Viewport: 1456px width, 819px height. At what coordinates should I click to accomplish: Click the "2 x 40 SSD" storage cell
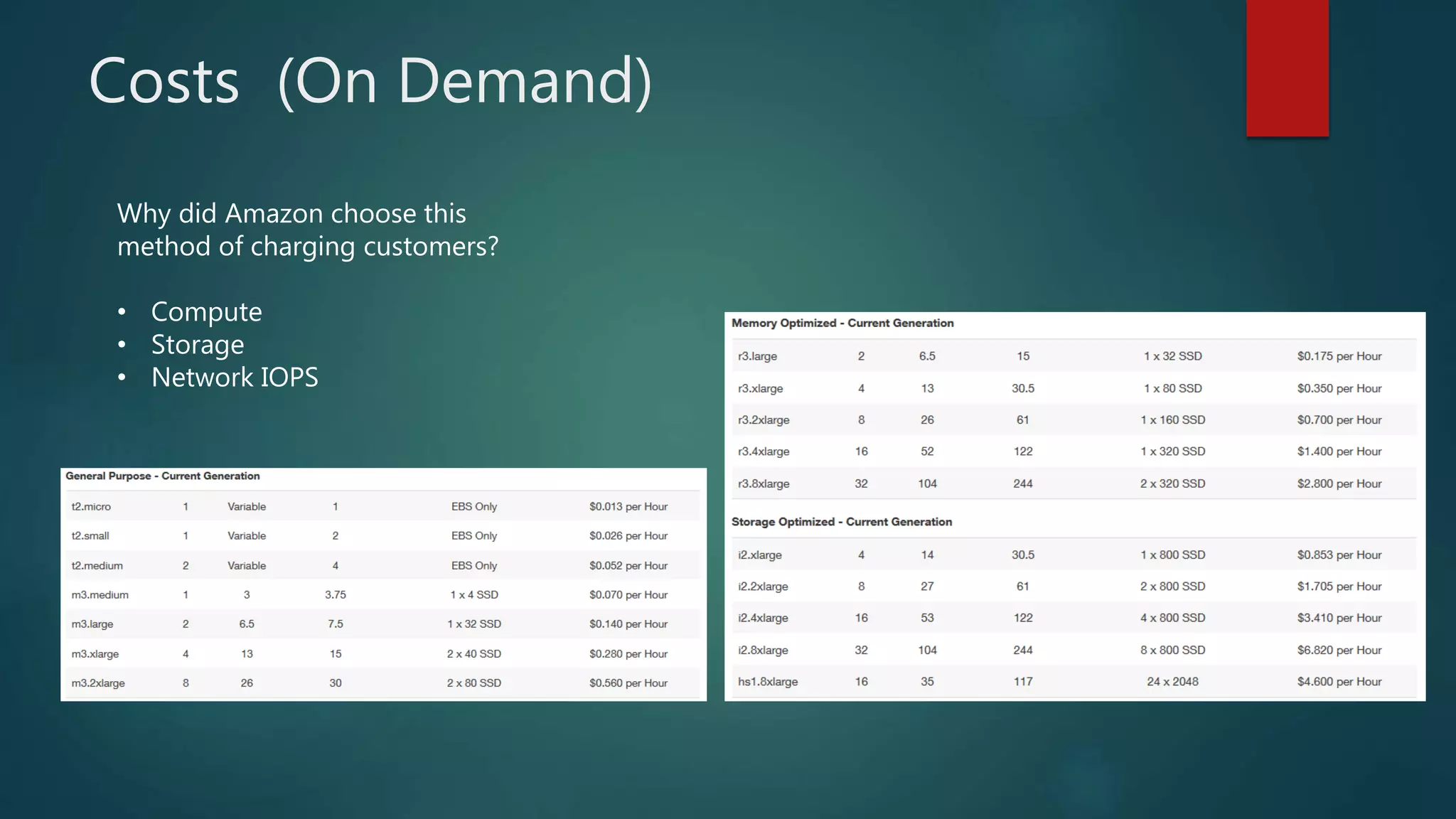tap(474, 653)
